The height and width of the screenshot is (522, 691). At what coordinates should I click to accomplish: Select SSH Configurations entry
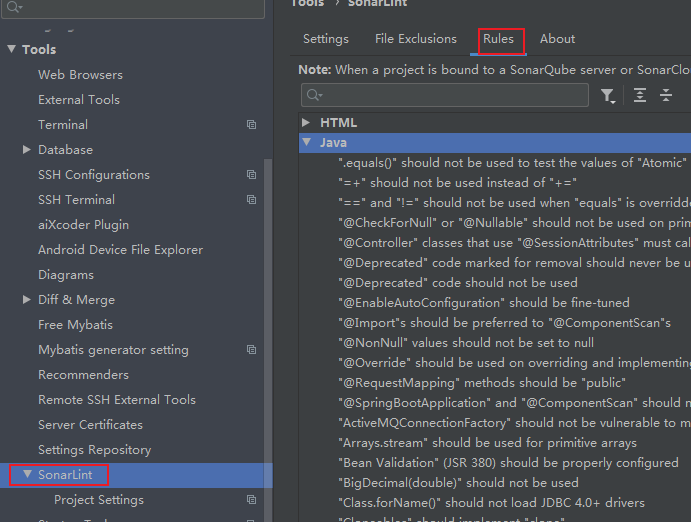click(94, 175)
